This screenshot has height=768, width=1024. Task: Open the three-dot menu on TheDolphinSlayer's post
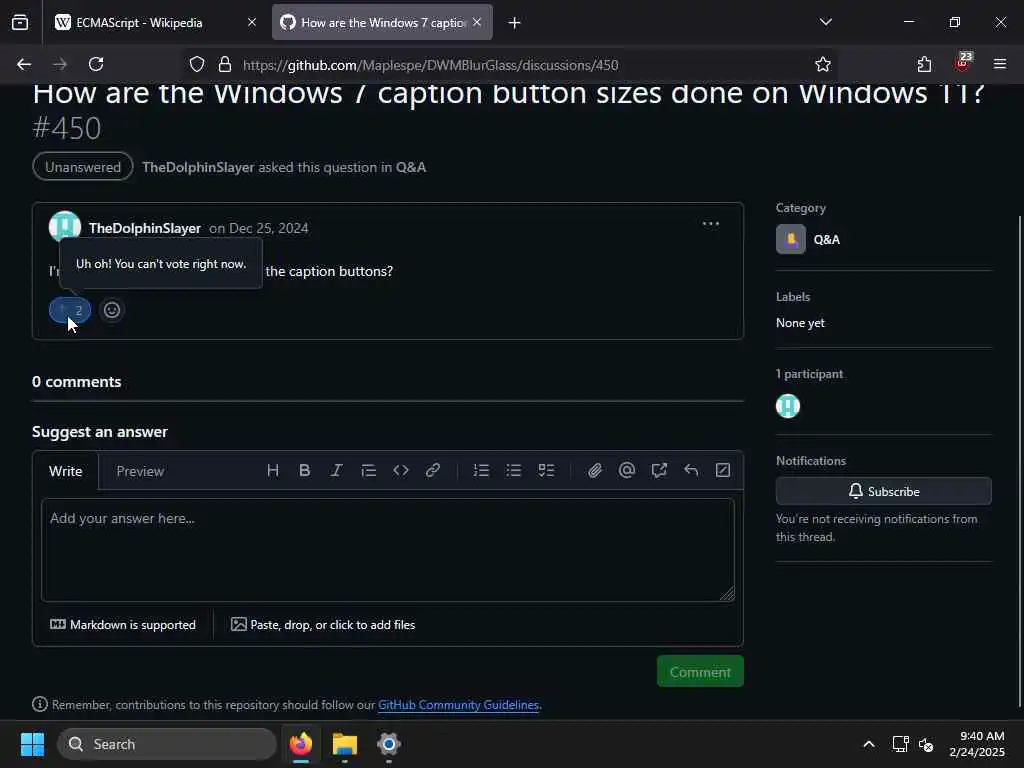pyautogui.click(x=711, y=224)
